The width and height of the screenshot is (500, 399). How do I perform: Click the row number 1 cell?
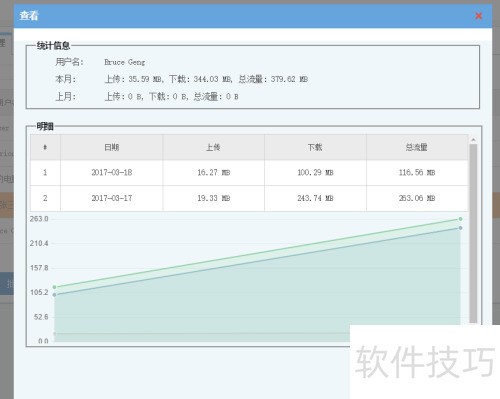pos(45,173)
